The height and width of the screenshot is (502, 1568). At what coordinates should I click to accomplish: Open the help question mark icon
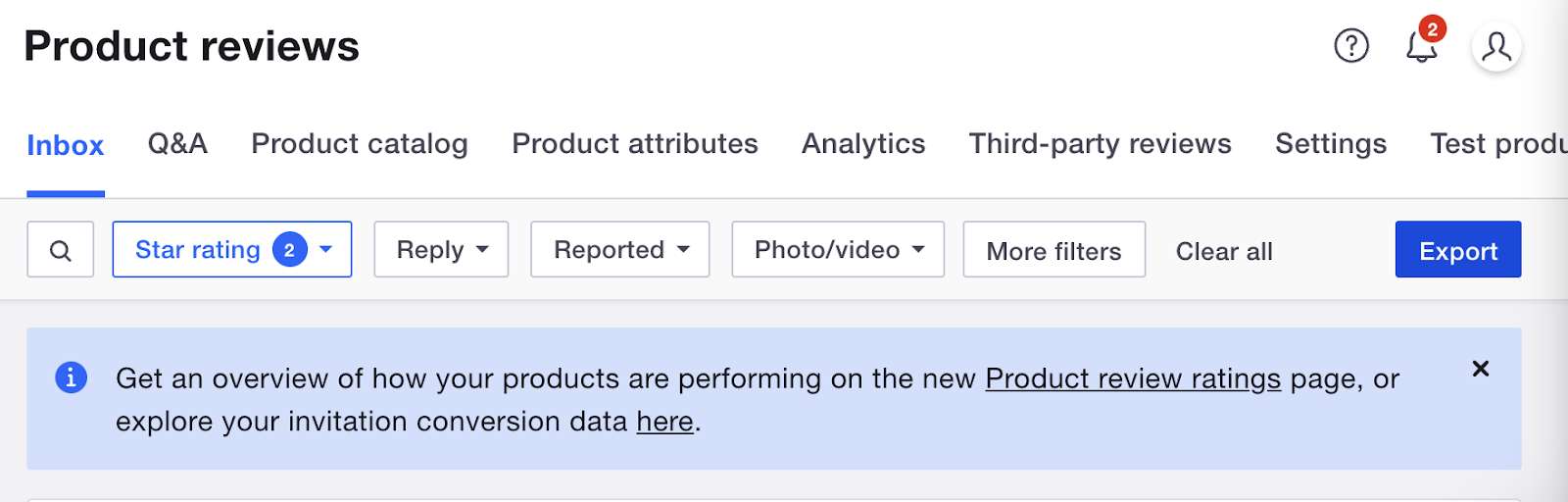[x=1351, y=45]
